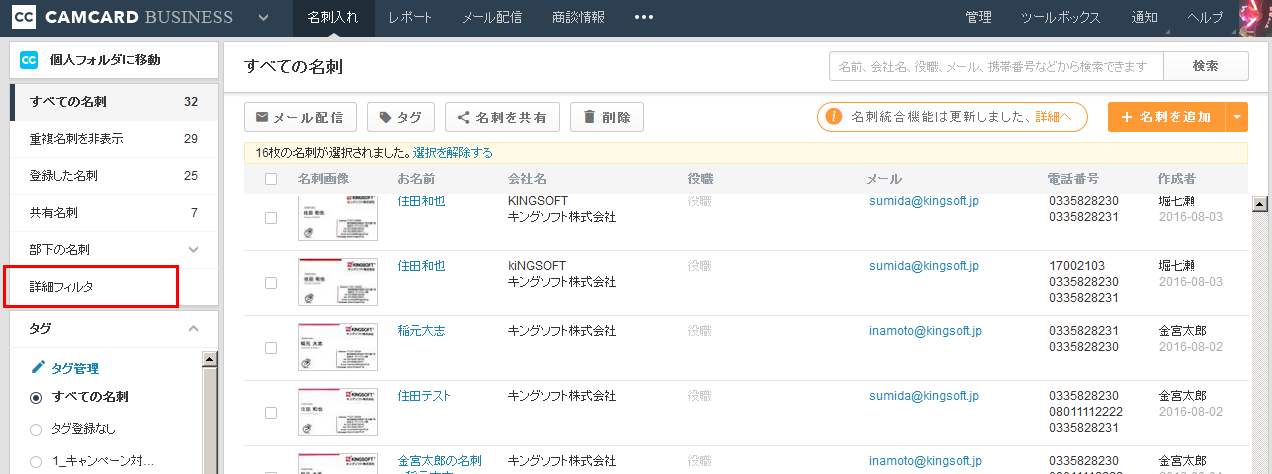Open the メール配信 top menu tab
This screenshot has width=1272, height=474.
click(492, 17)
